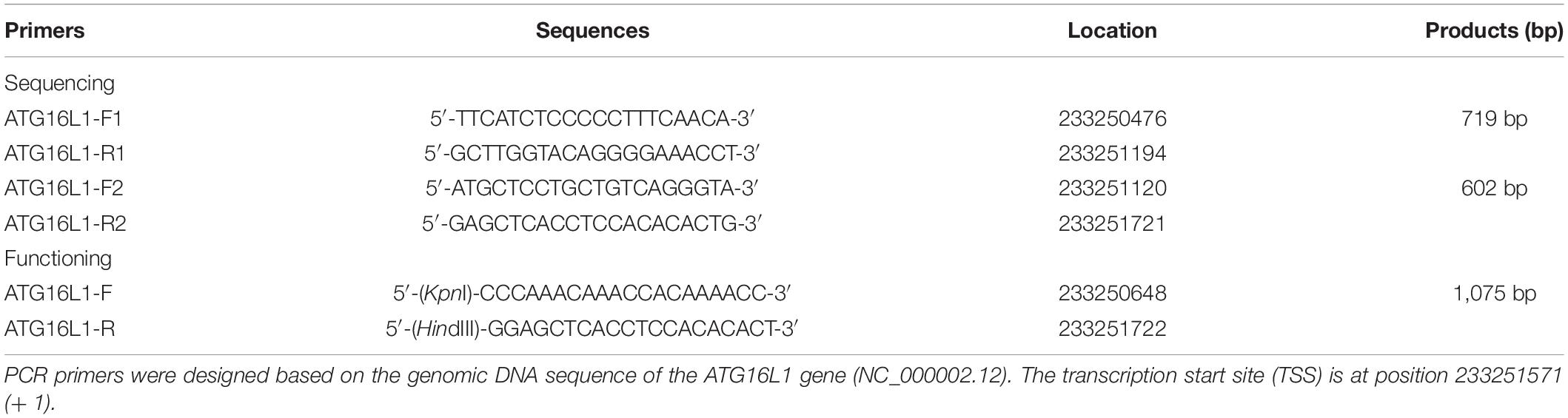The image size is (1568, 418).
Task: Select the KpnI forward primer sequence
Action: [x=592, y=294]
